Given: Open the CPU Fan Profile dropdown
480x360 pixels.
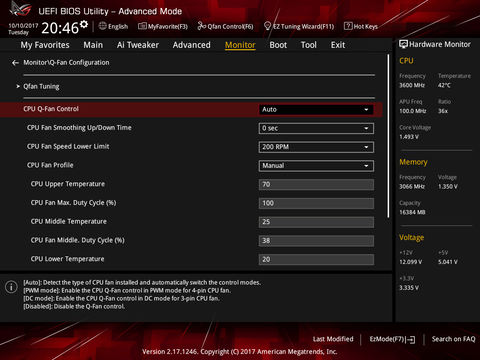Looking at the screenshot, I should [x=316, y=166].
